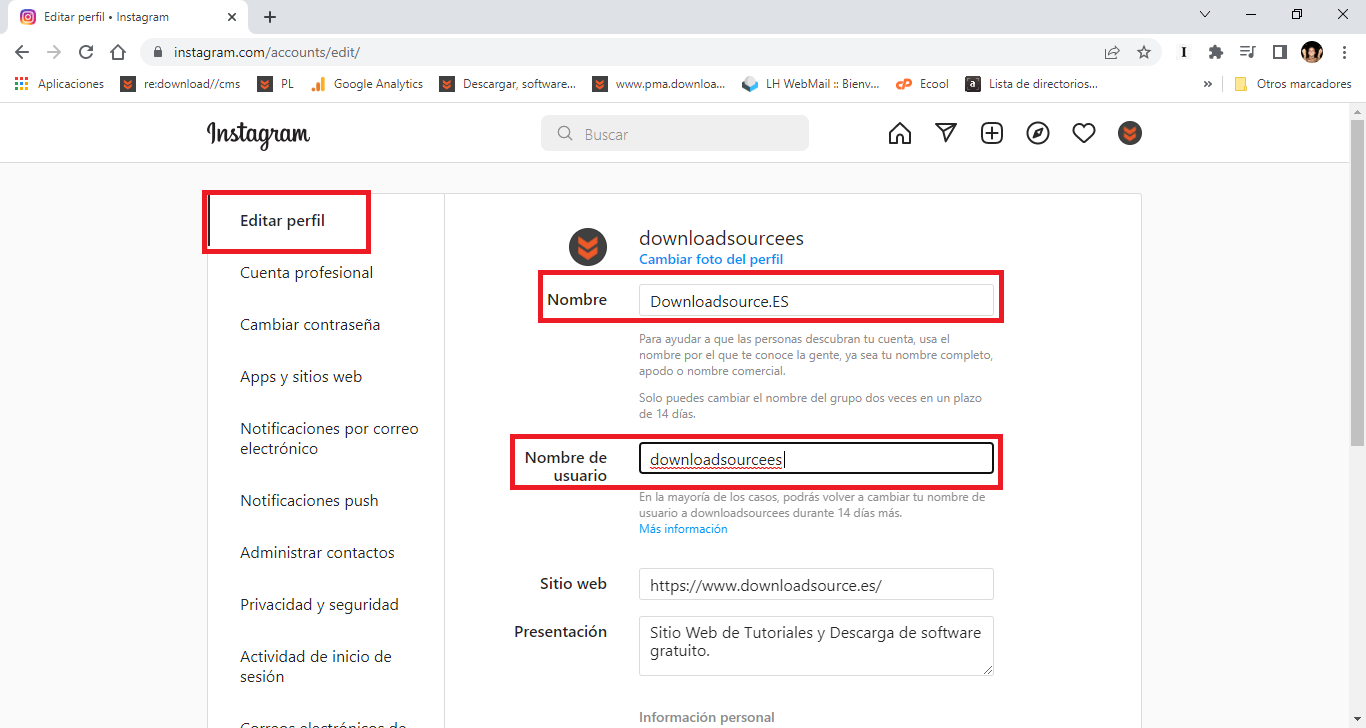1366x728 pixels.
Task: Open activity heart icon
Action: click(x=1084, y=133)
